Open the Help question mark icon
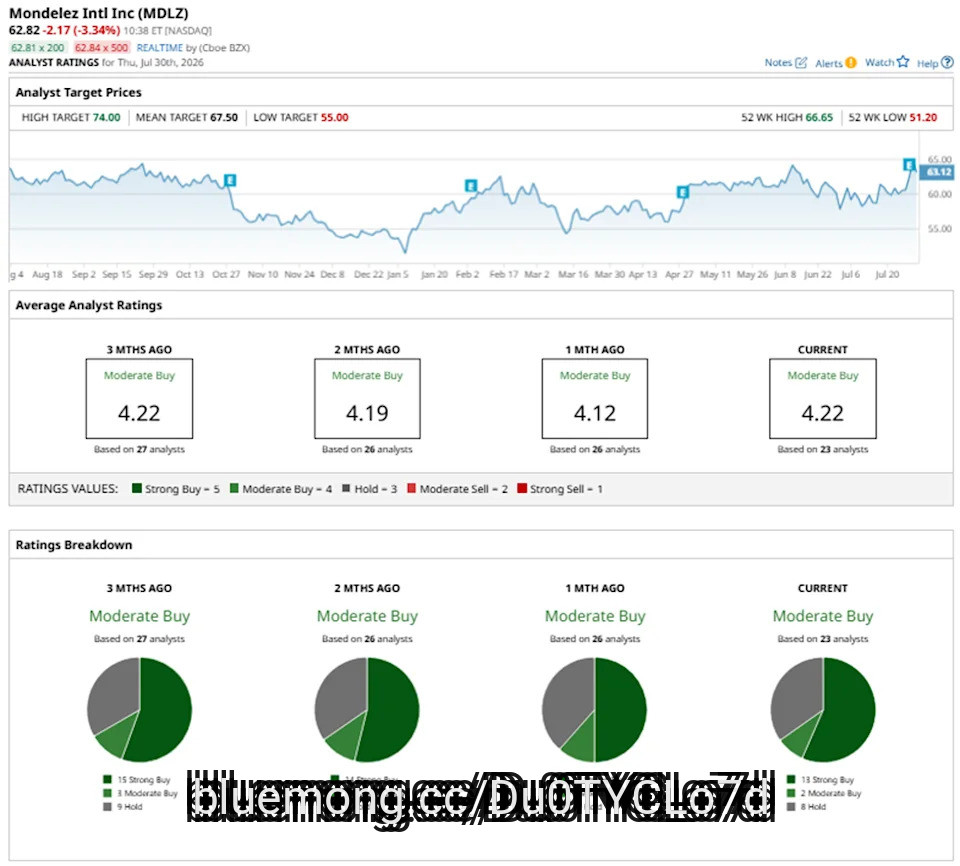This screenshot has height=866, width=960. click(947, 62)
